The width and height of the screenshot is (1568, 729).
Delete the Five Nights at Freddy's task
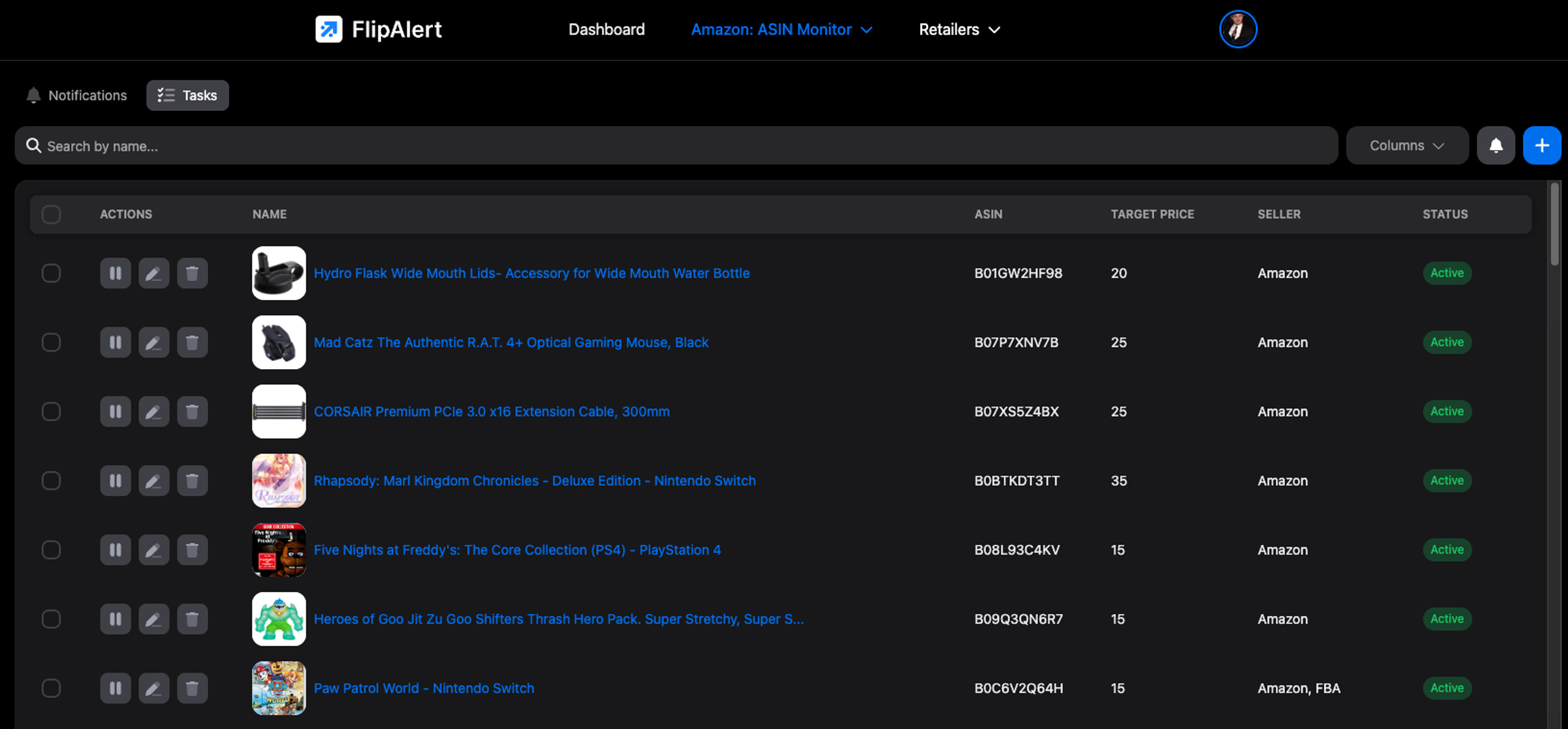click(x=192, y=550)
